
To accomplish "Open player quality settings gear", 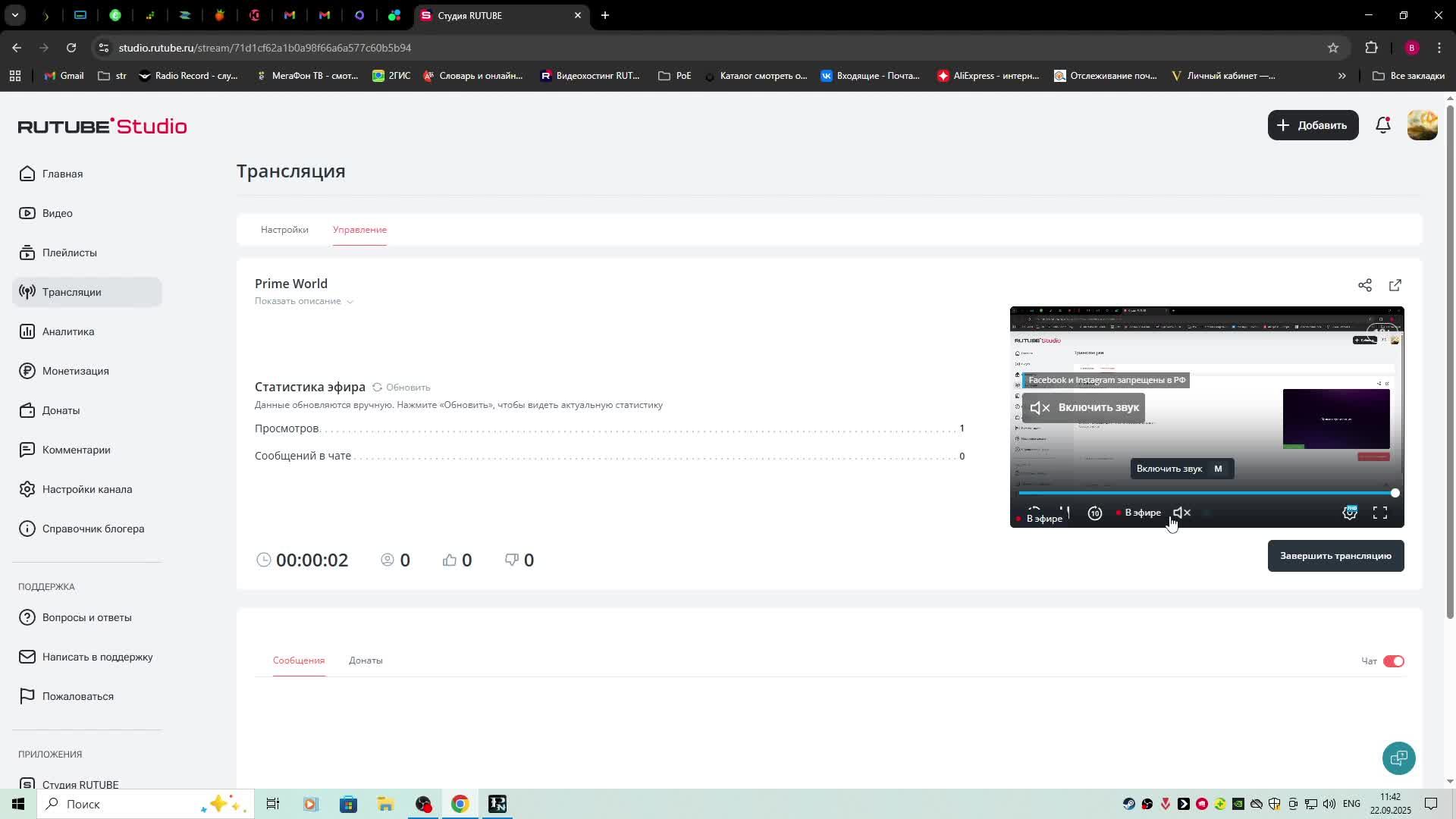I will pos(1350,513).
